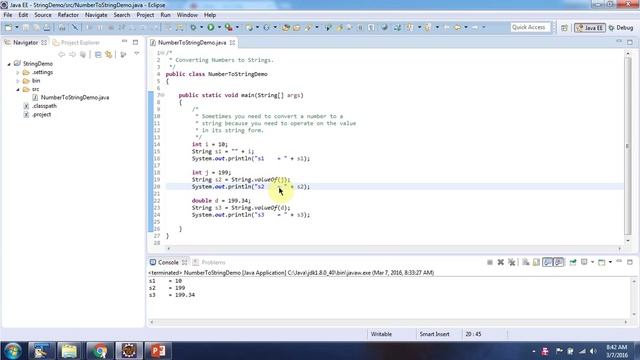Click Open Perspective icon
640x360 pixels.
[564, 28]
